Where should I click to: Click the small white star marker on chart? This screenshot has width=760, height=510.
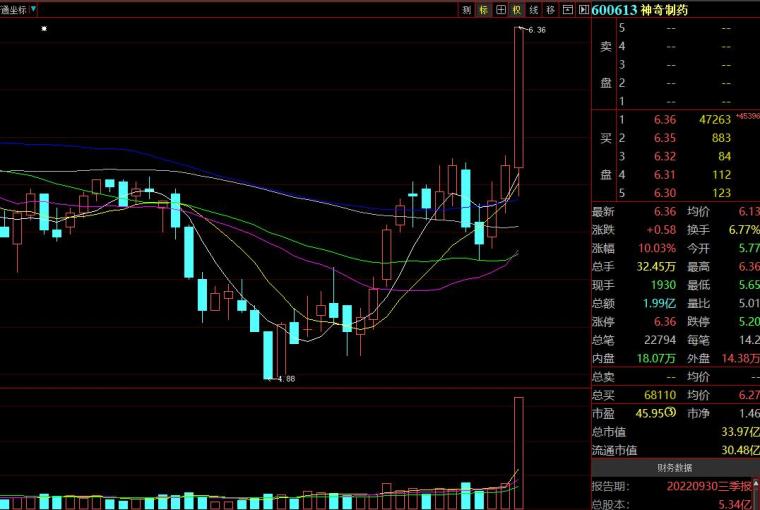point(44,28)
